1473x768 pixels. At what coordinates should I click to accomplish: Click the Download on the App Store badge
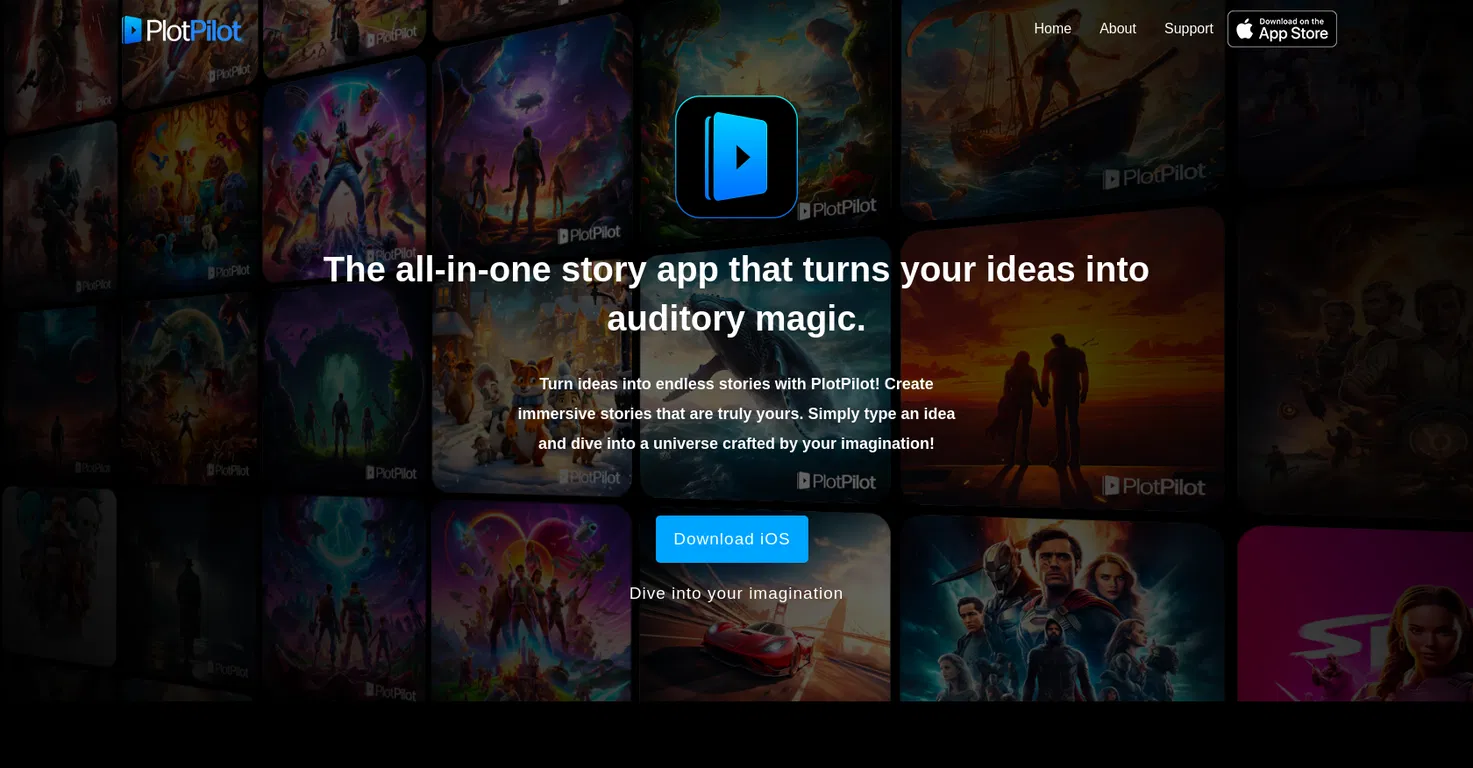coord(1282,29)
